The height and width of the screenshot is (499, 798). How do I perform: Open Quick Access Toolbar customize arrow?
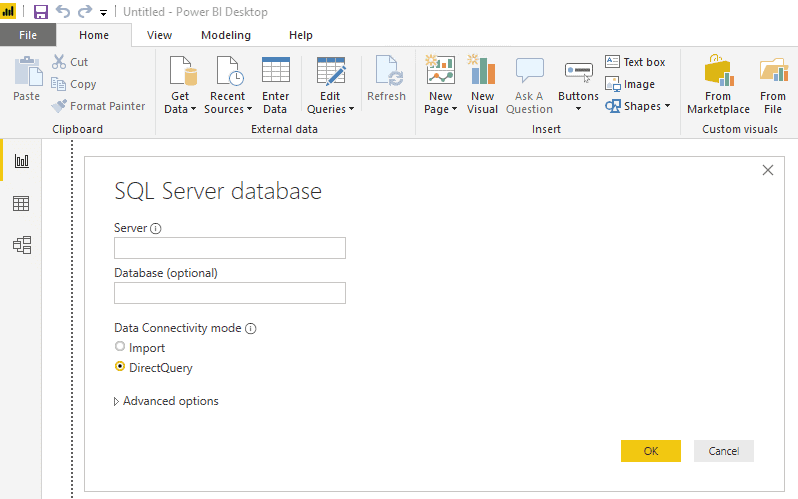(103, 13)
